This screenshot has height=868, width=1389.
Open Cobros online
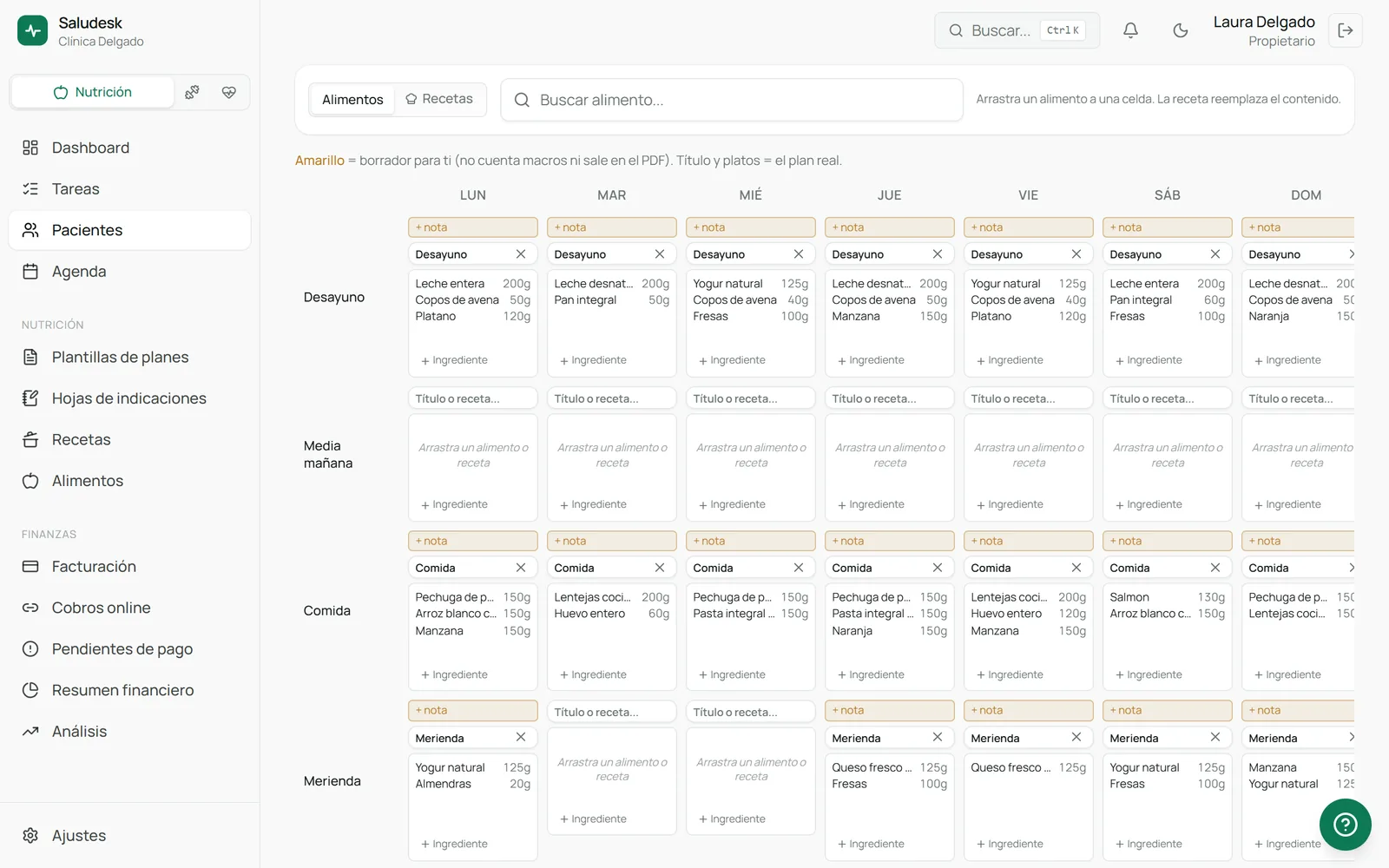pyautogui.click(x=129, y=608)
